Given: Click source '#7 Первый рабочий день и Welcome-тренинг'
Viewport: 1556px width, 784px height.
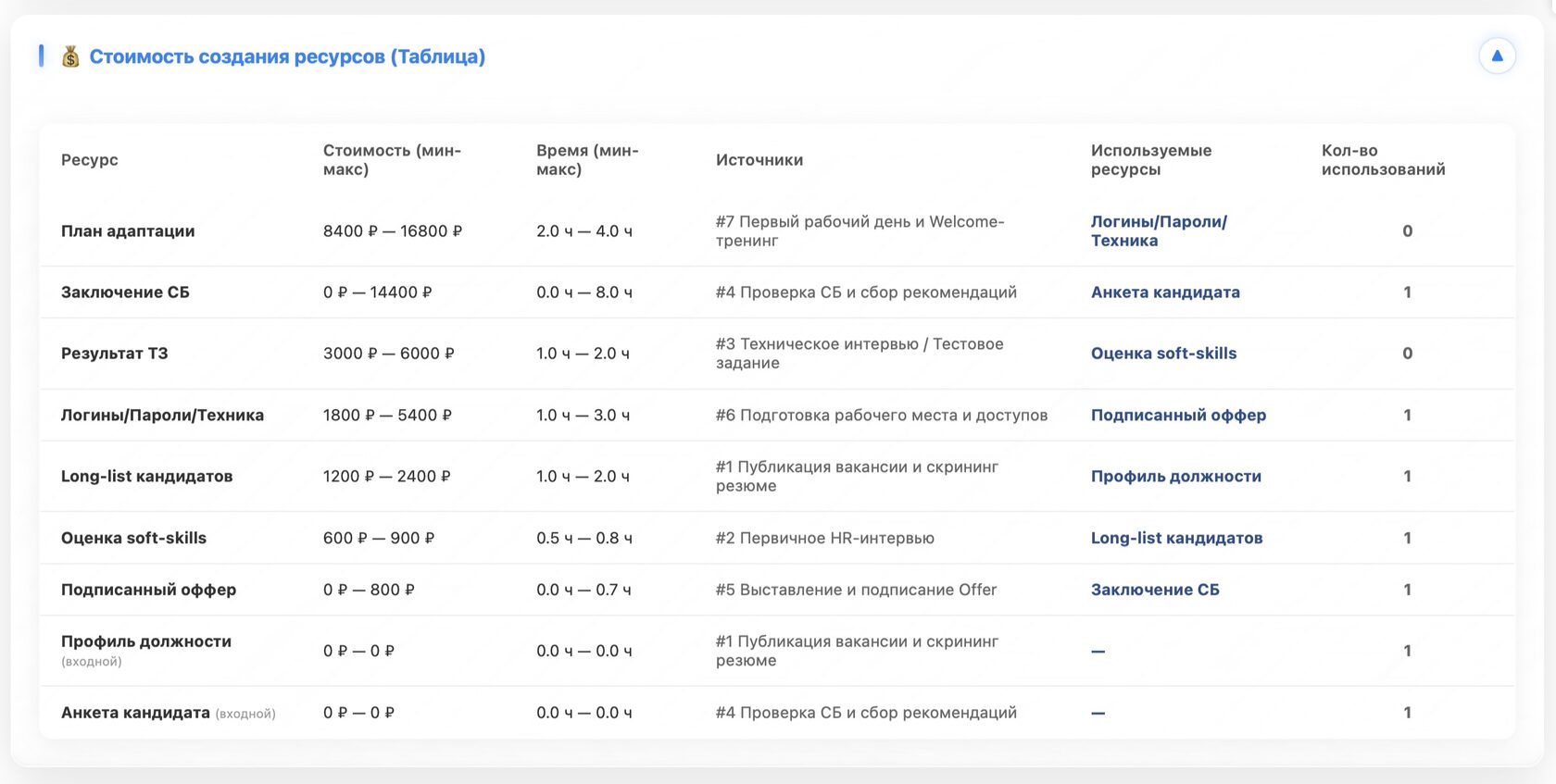Looking at the screenshot, I should tap(860, 230).
